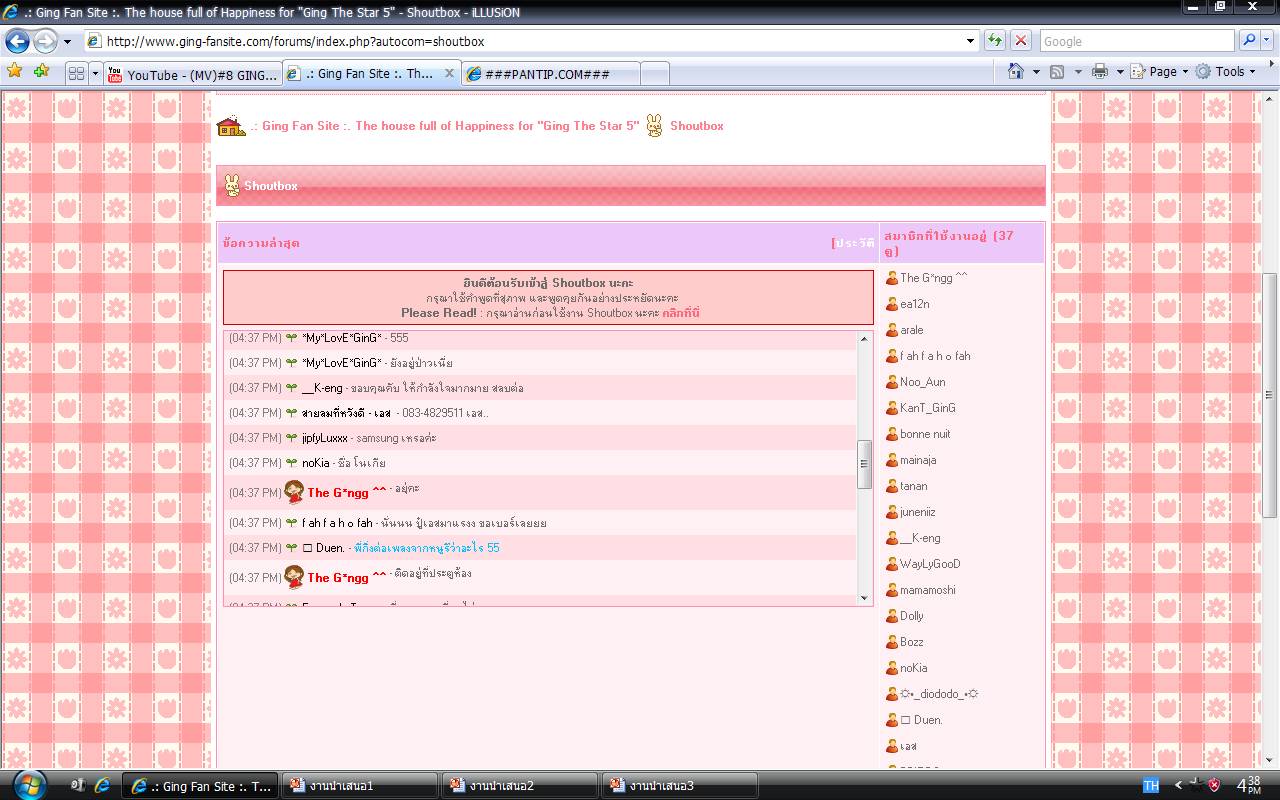Switch to the YouTube (MV)#8 GING tab
This screenshot has width=1280, height=800.
click(192, 74)
